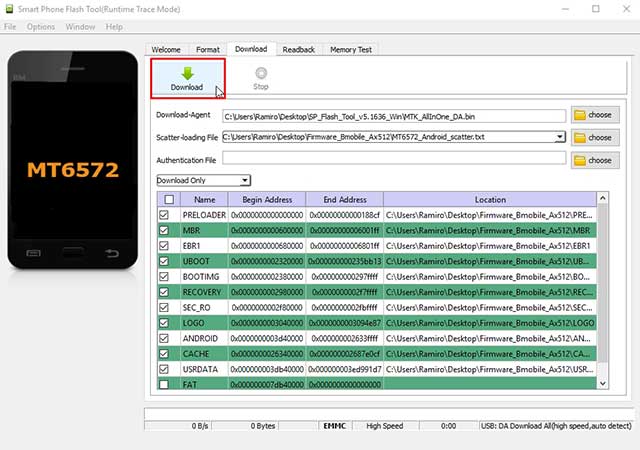The height and width of the screenshot is (450, 640).
Task: Uncheck the BOOTIMG partition checkbox
Action: tap(164, 277)
